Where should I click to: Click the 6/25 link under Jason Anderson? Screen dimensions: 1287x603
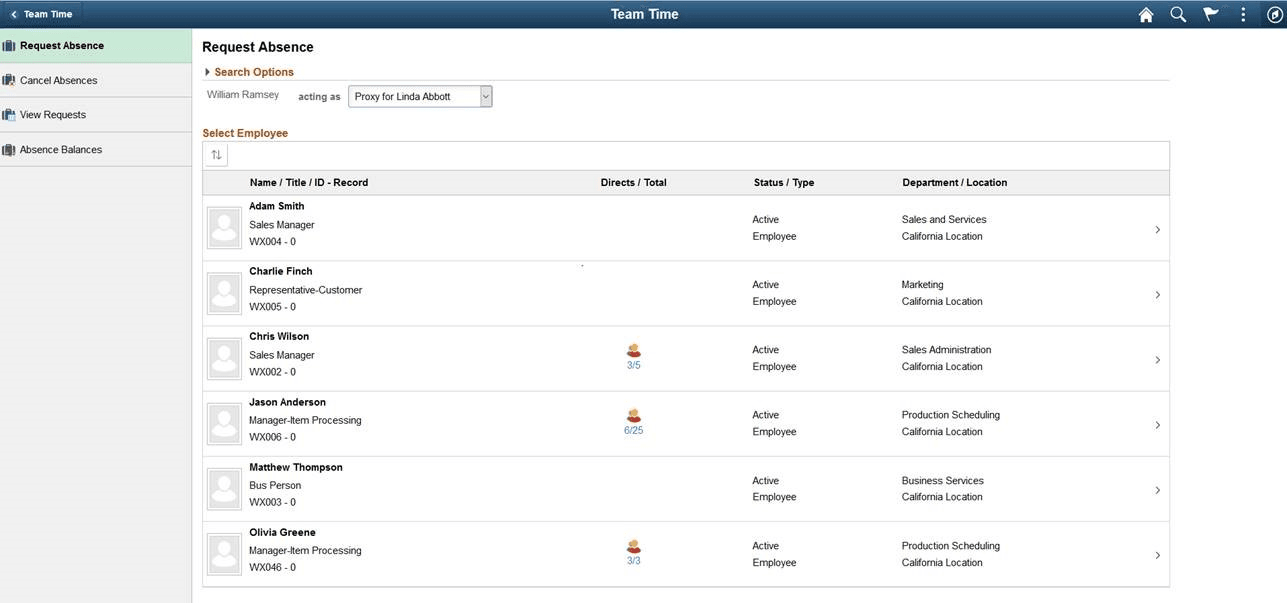632,430
